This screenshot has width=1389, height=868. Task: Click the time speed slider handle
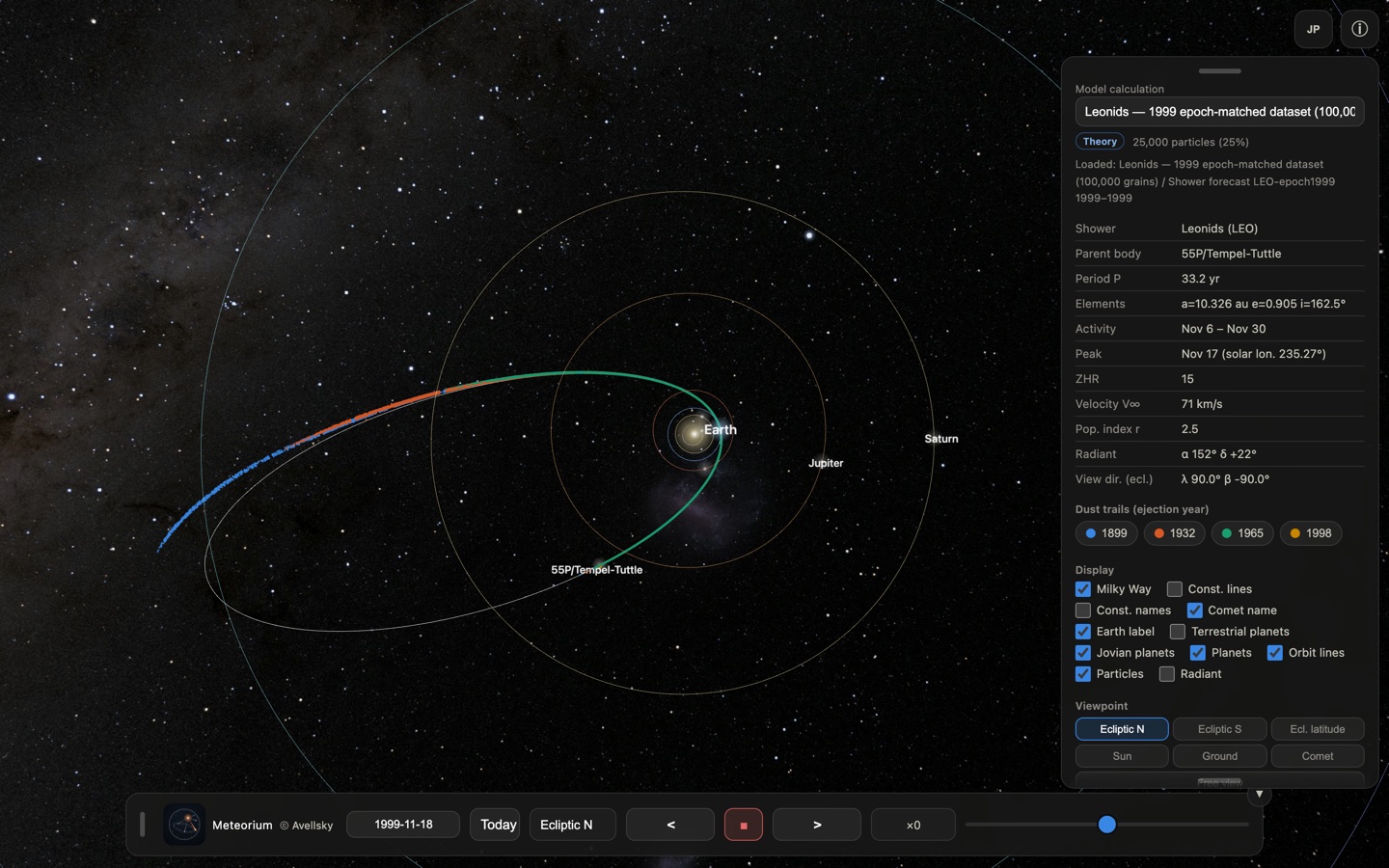(1107, 825)
